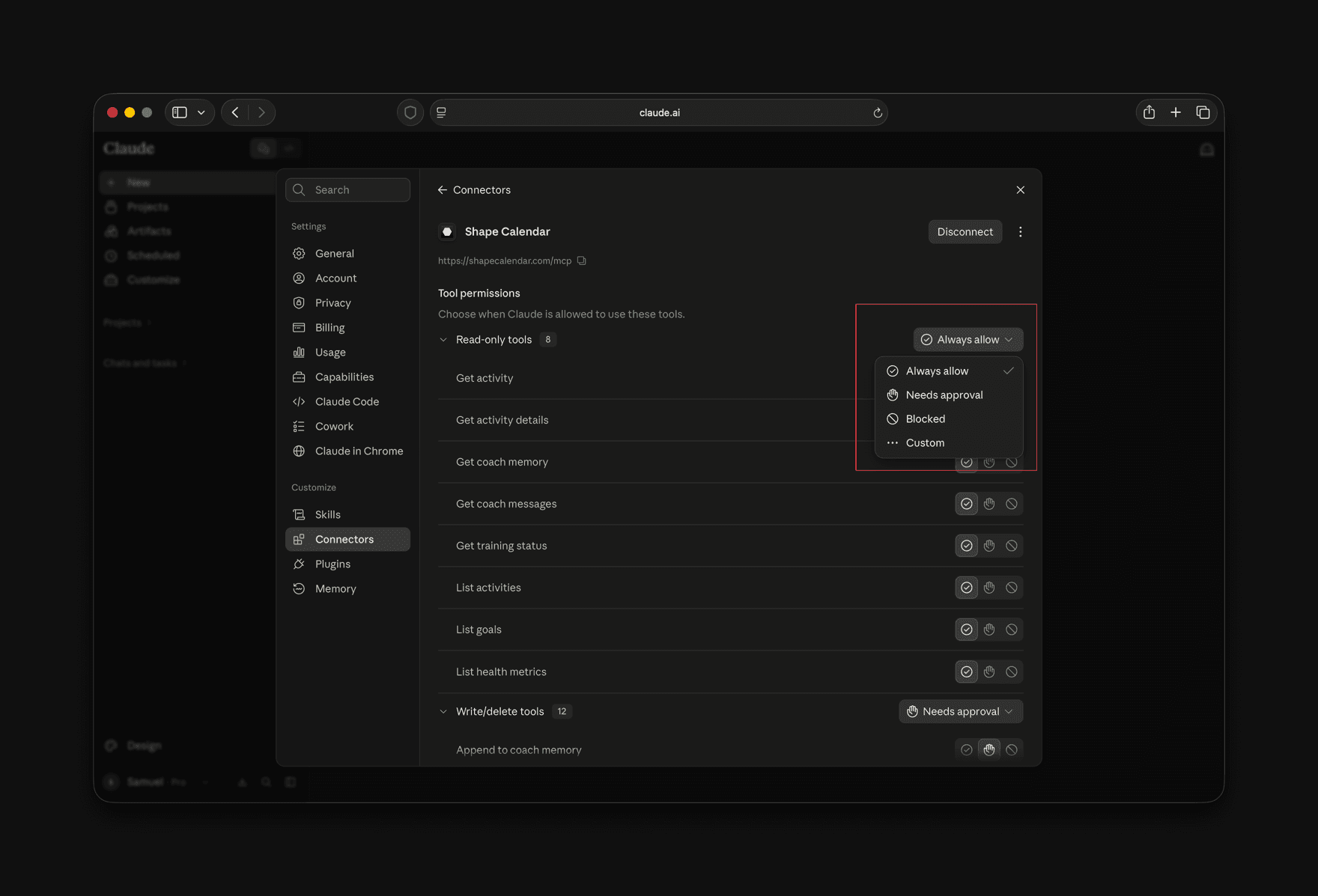Block List goals tool

(x=1012, y=630)
